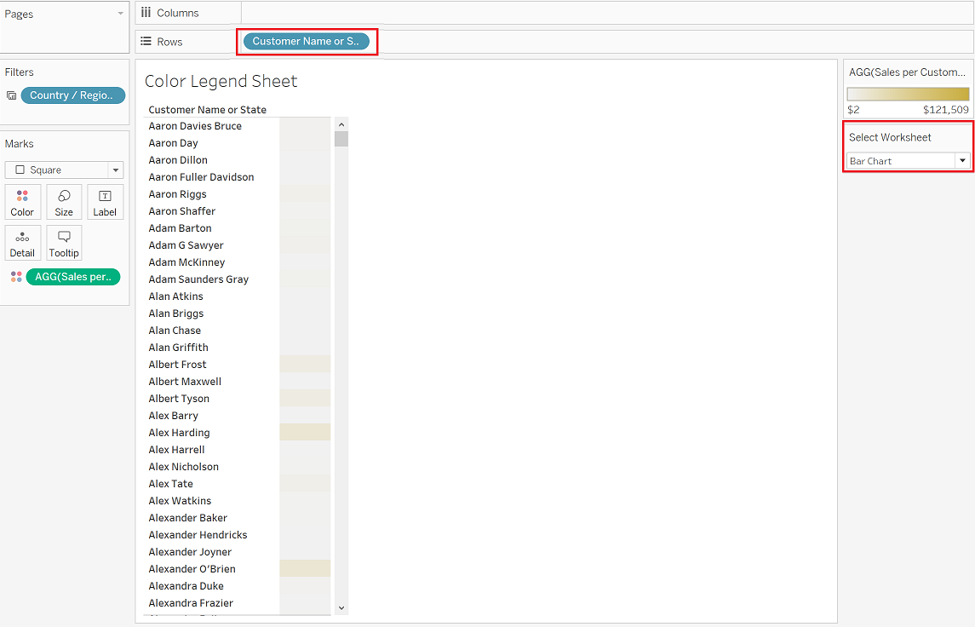Click the sales gradient color legend

click(x=907, y=92)
